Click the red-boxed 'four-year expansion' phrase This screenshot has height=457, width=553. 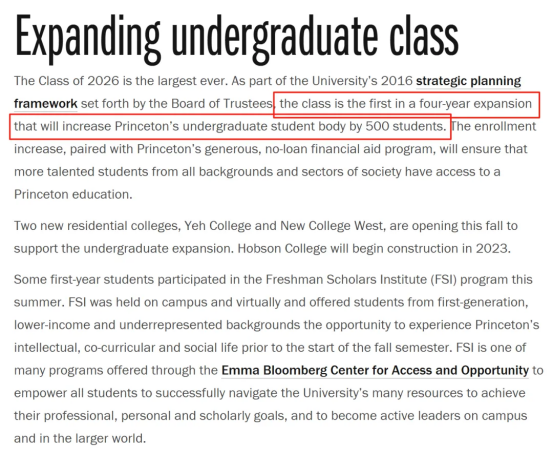click(475, 104)
